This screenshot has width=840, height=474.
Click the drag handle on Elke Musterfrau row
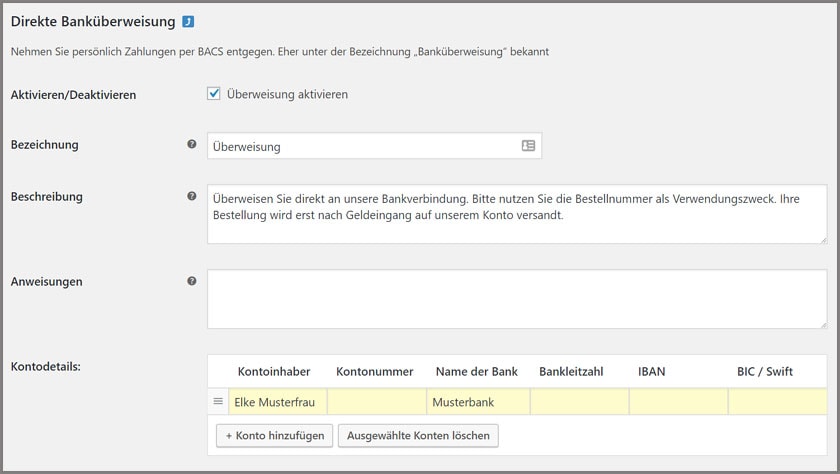[x=218, y=402]
